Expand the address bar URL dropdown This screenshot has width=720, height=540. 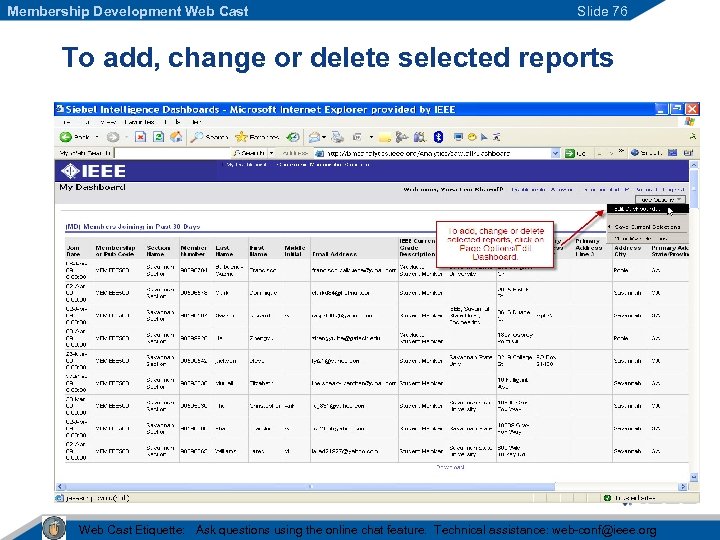pyautogui.click(x=555, y=153)
